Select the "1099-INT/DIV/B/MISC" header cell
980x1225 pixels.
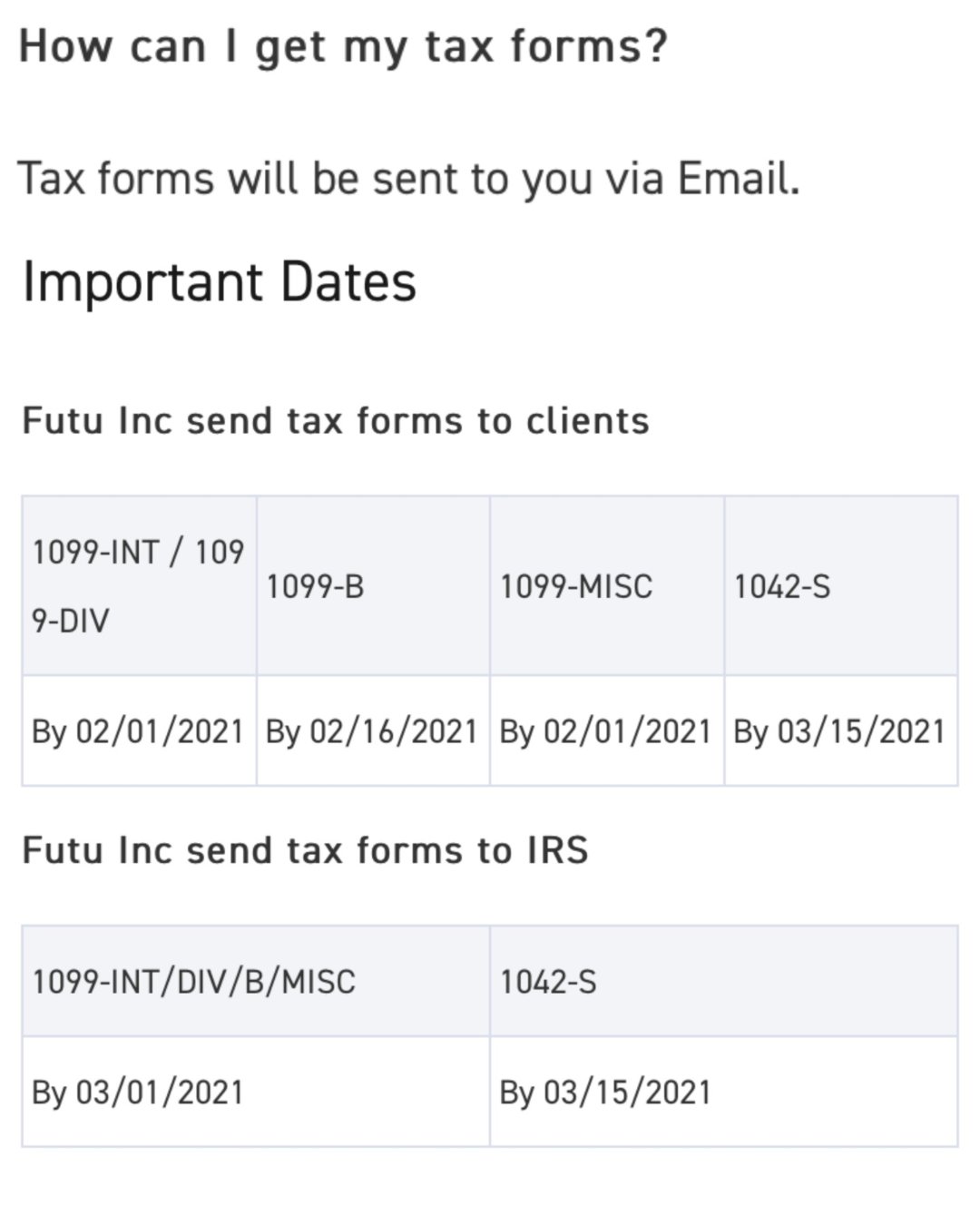[194, 982]
